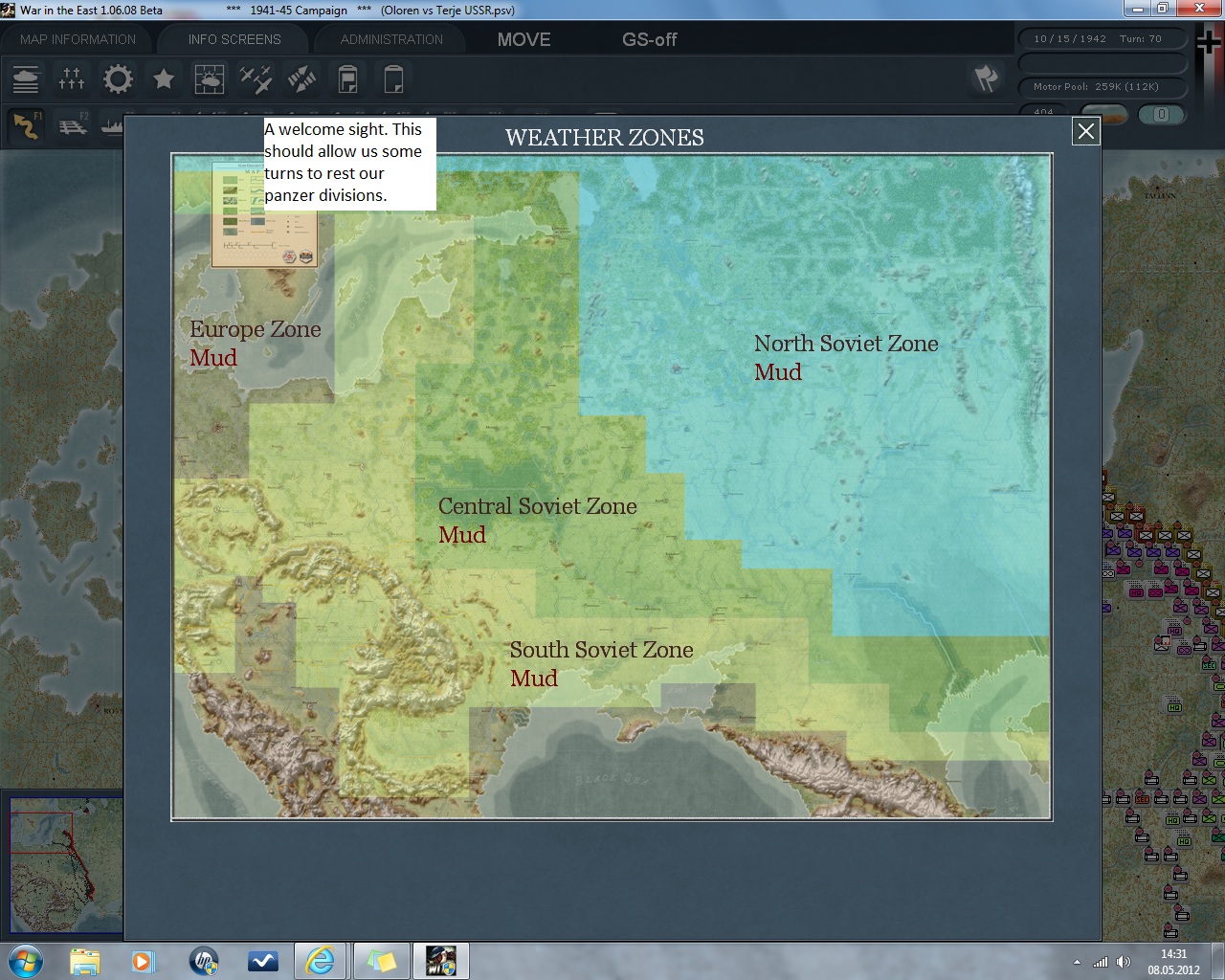Viewport: 1225px width, 980px height.
Task: Open the losses screen with crosses icon
Action: click(72, 78)
